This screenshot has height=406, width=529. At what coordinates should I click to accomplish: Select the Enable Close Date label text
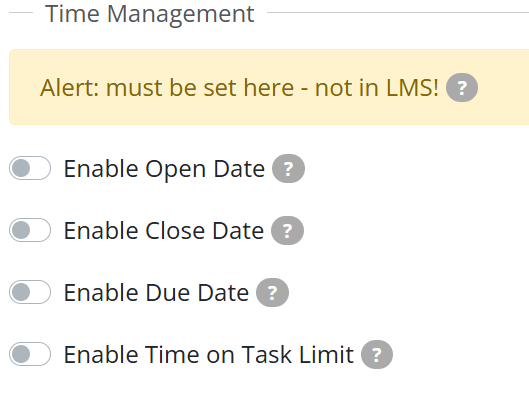click(x=164, y=231)
